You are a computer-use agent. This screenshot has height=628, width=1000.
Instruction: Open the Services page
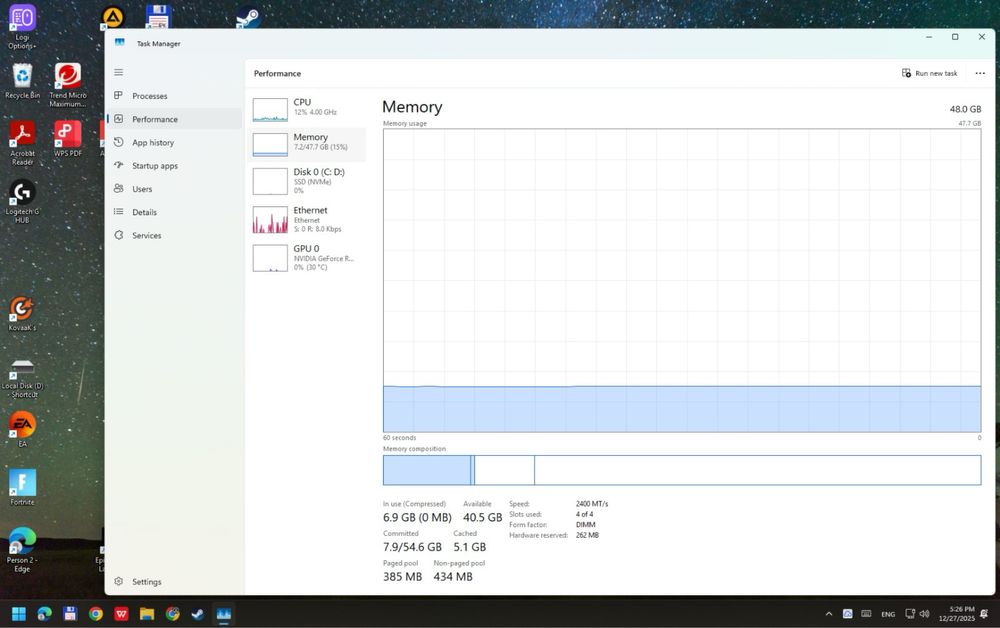(x=173, y=235)
